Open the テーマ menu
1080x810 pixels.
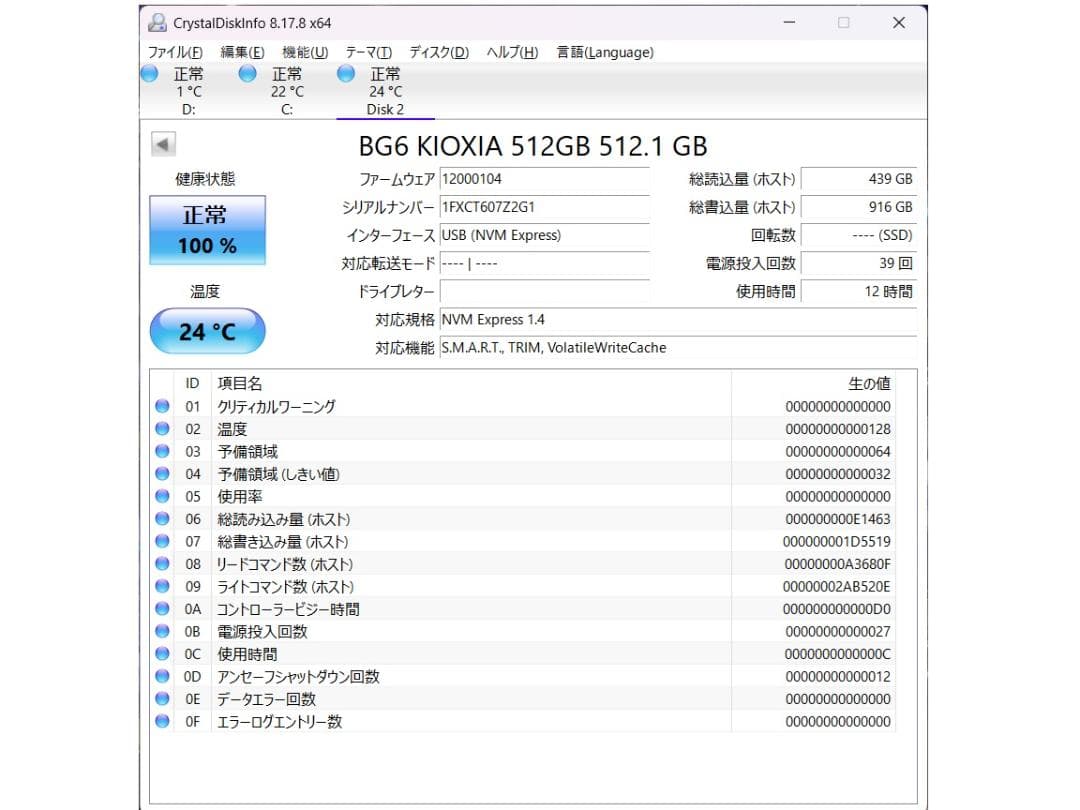point(367,52)
